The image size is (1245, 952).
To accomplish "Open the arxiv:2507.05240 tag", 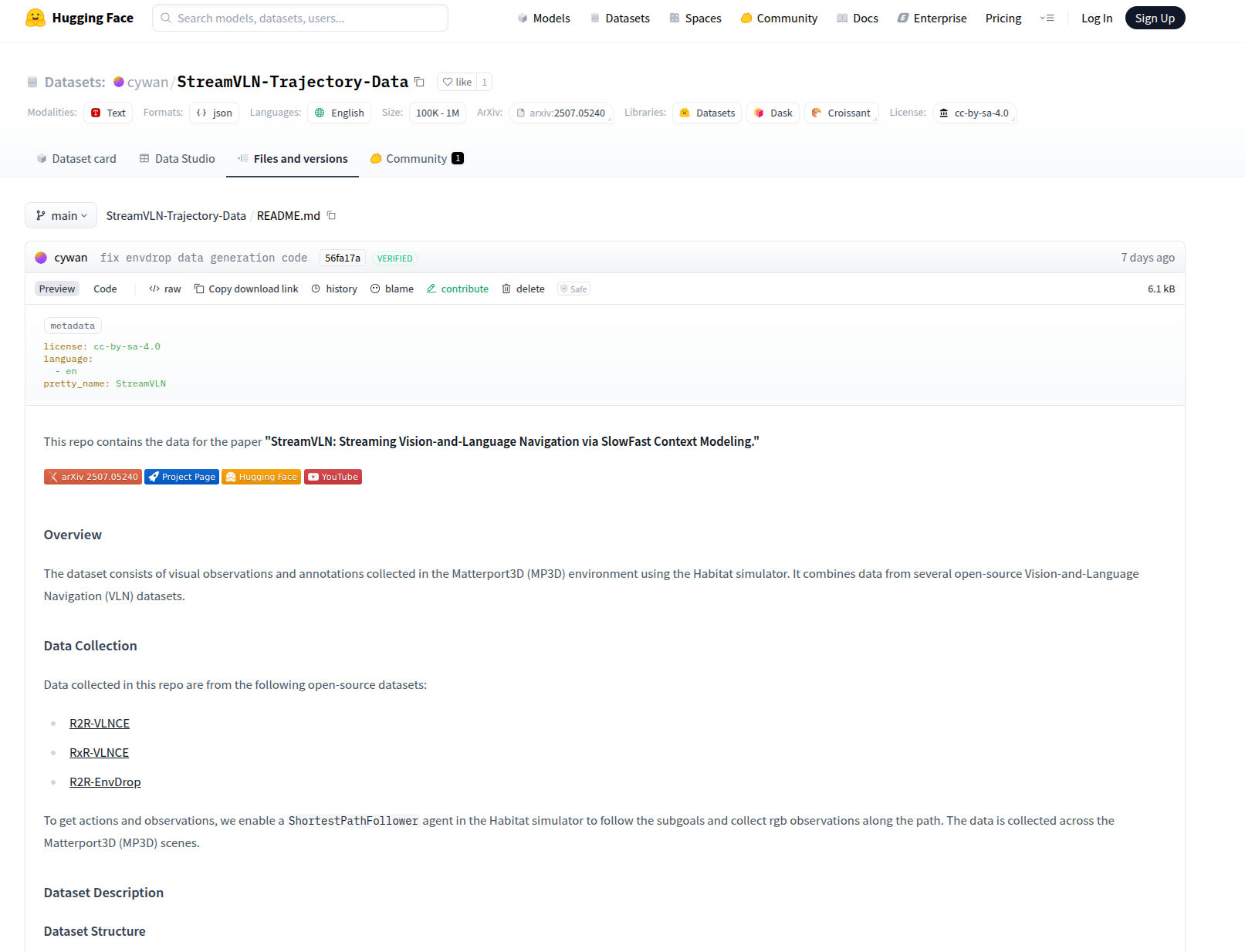I will coord(561,113).
